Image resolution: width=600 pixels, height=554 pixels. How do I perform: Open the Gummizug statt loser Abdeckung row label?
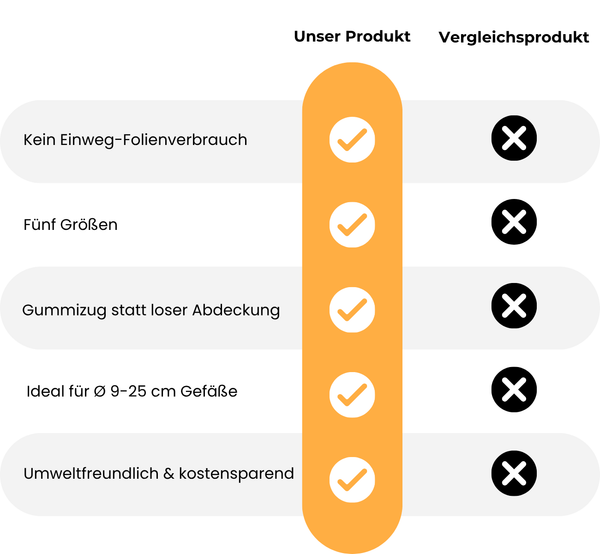coord(151,310)
